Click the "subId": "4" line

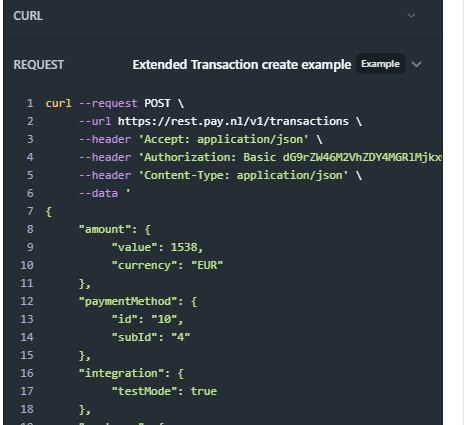[x=151, y=337]
